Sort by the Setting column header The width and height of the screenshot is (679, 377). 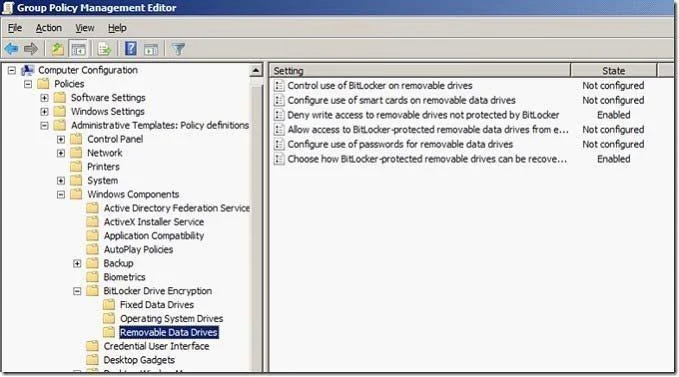point(420,71)
